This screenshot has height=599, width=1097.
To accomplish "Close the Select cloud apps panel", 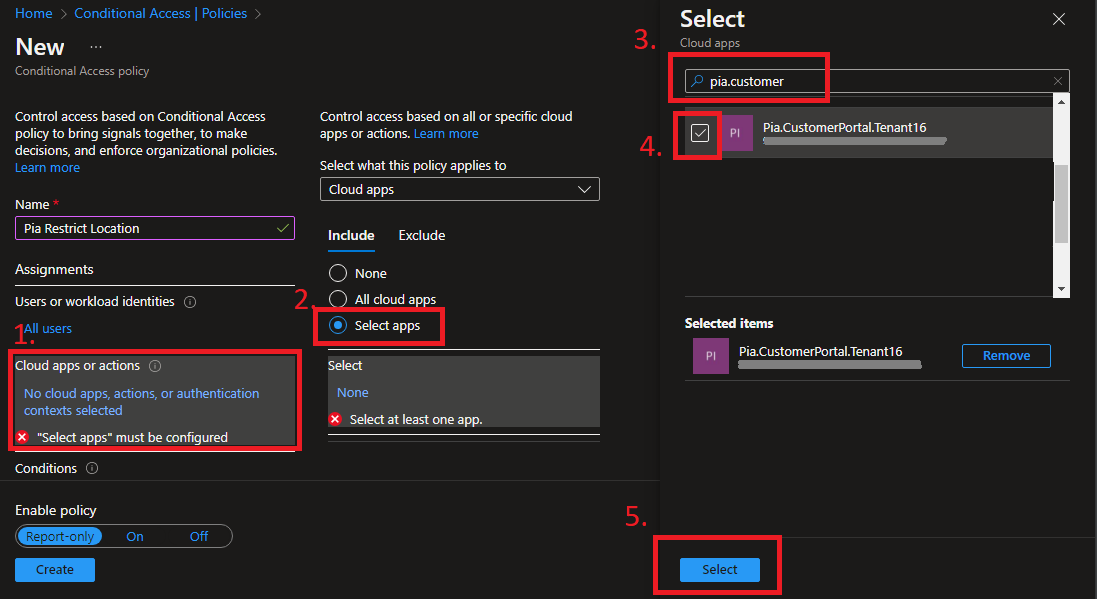I will (1059, 20).
